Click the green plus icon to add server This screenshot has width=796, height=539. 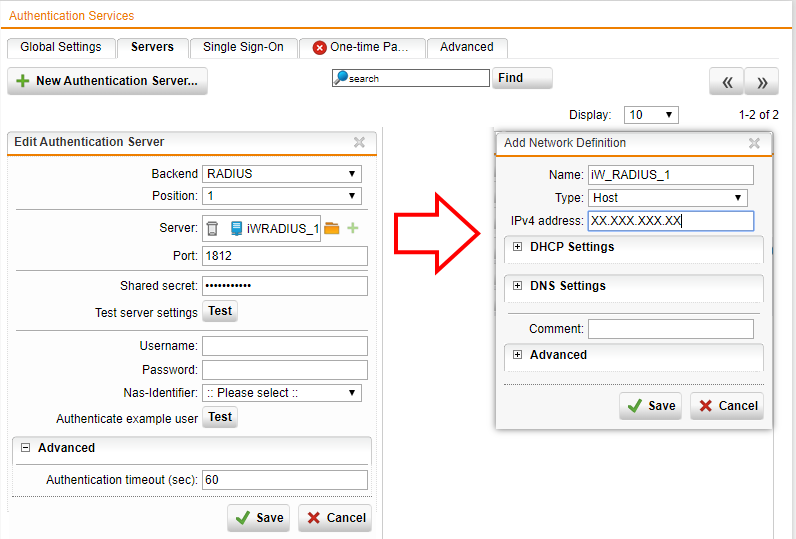point(352,229)
